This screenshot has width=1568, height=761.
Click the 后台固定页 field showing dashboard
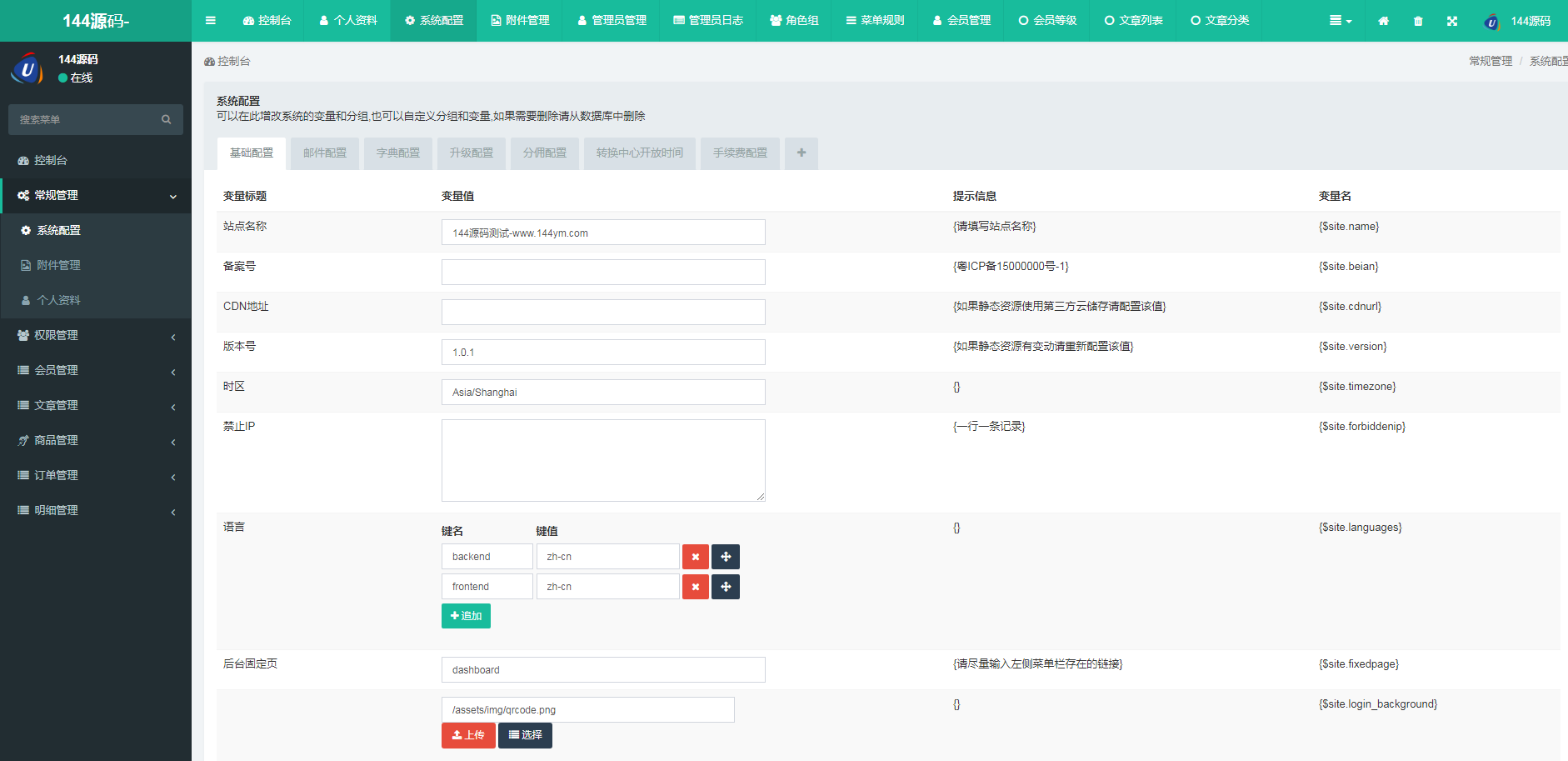tap(603, 670)
